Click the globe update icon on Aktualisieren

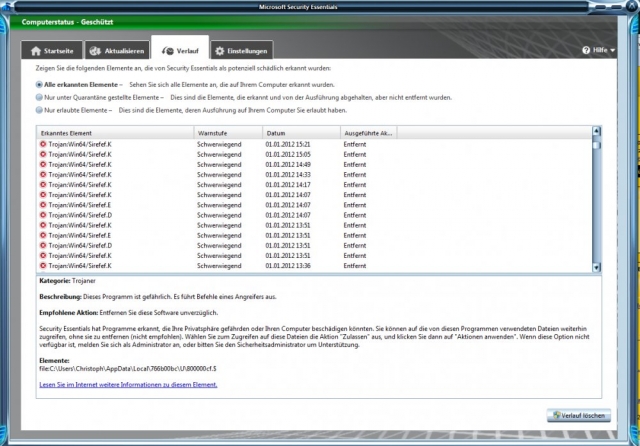click(95, 51)
